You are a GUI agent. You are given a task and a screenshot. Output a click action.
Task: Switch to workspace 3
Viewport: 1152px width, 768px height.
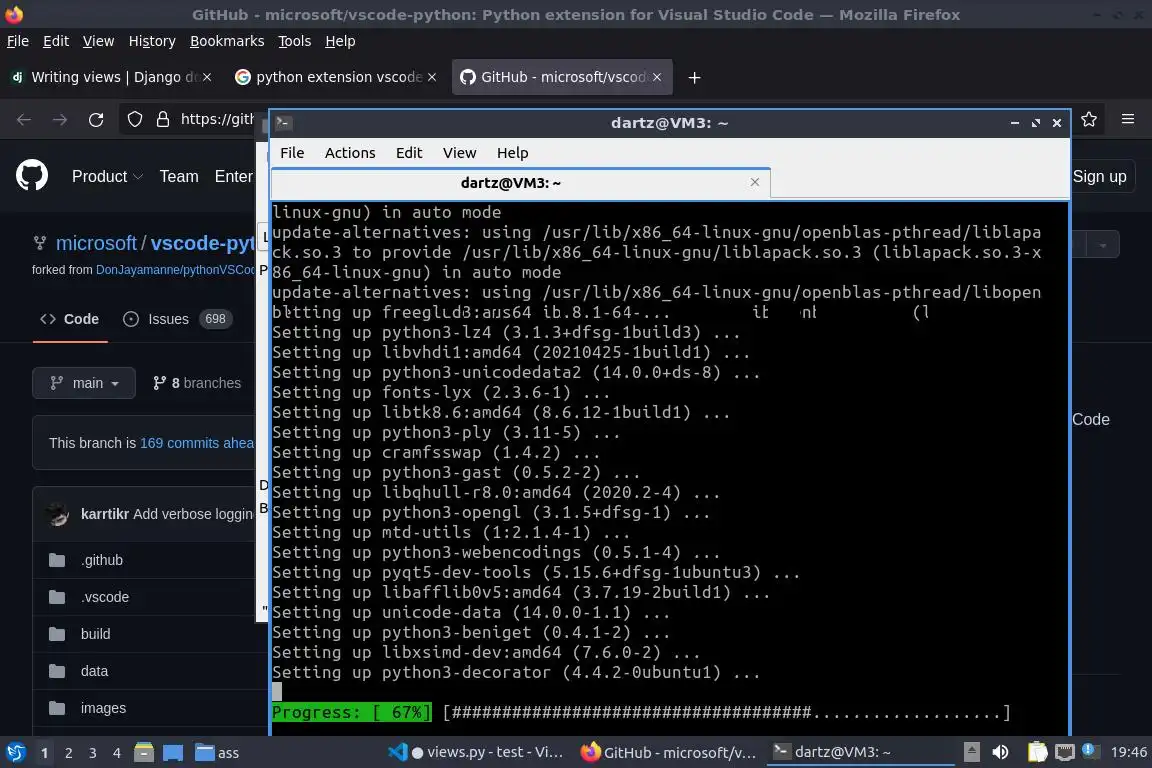93,753
